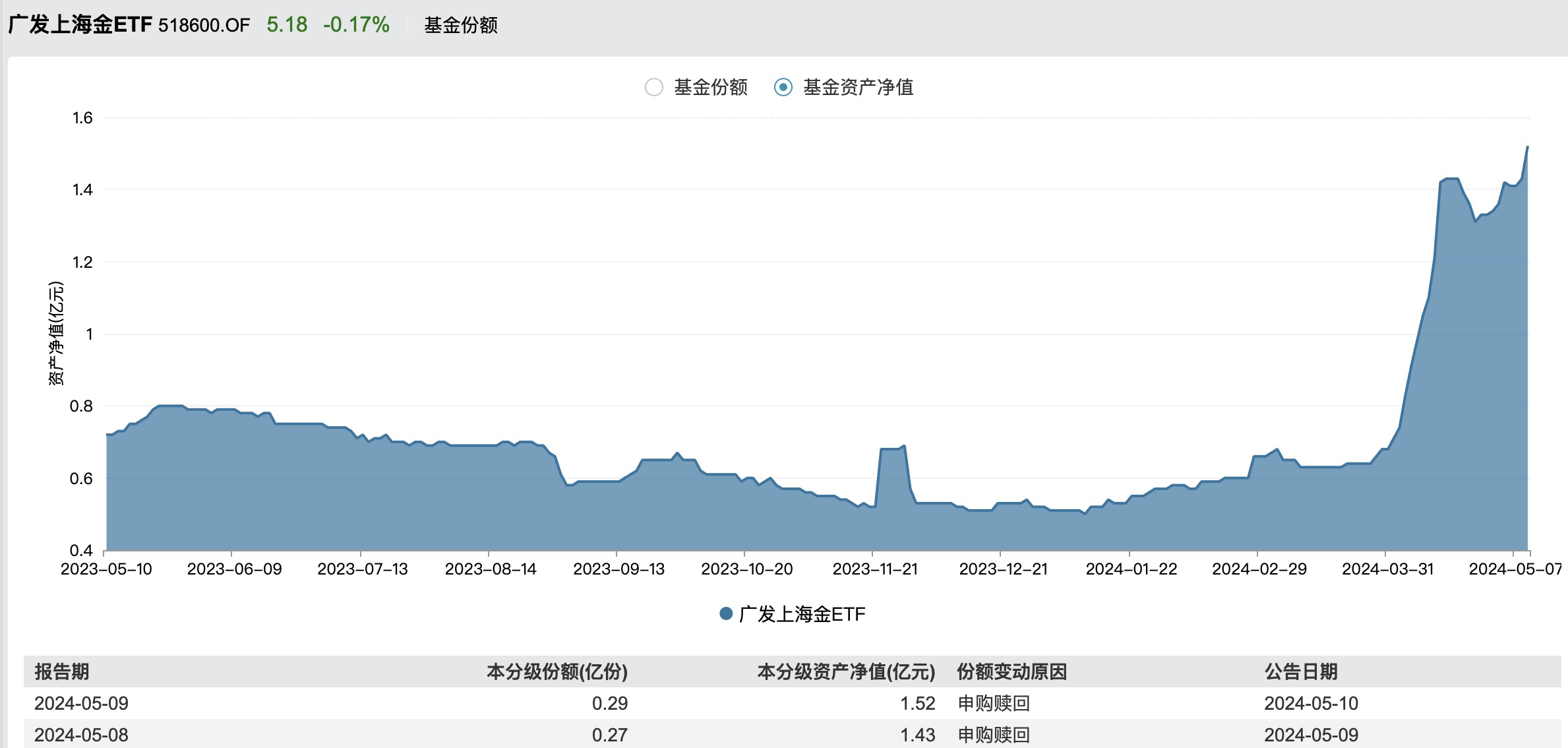Click the x-axis label 2023-12-21
1568x748 pixels.
[x=1003, y=569]
